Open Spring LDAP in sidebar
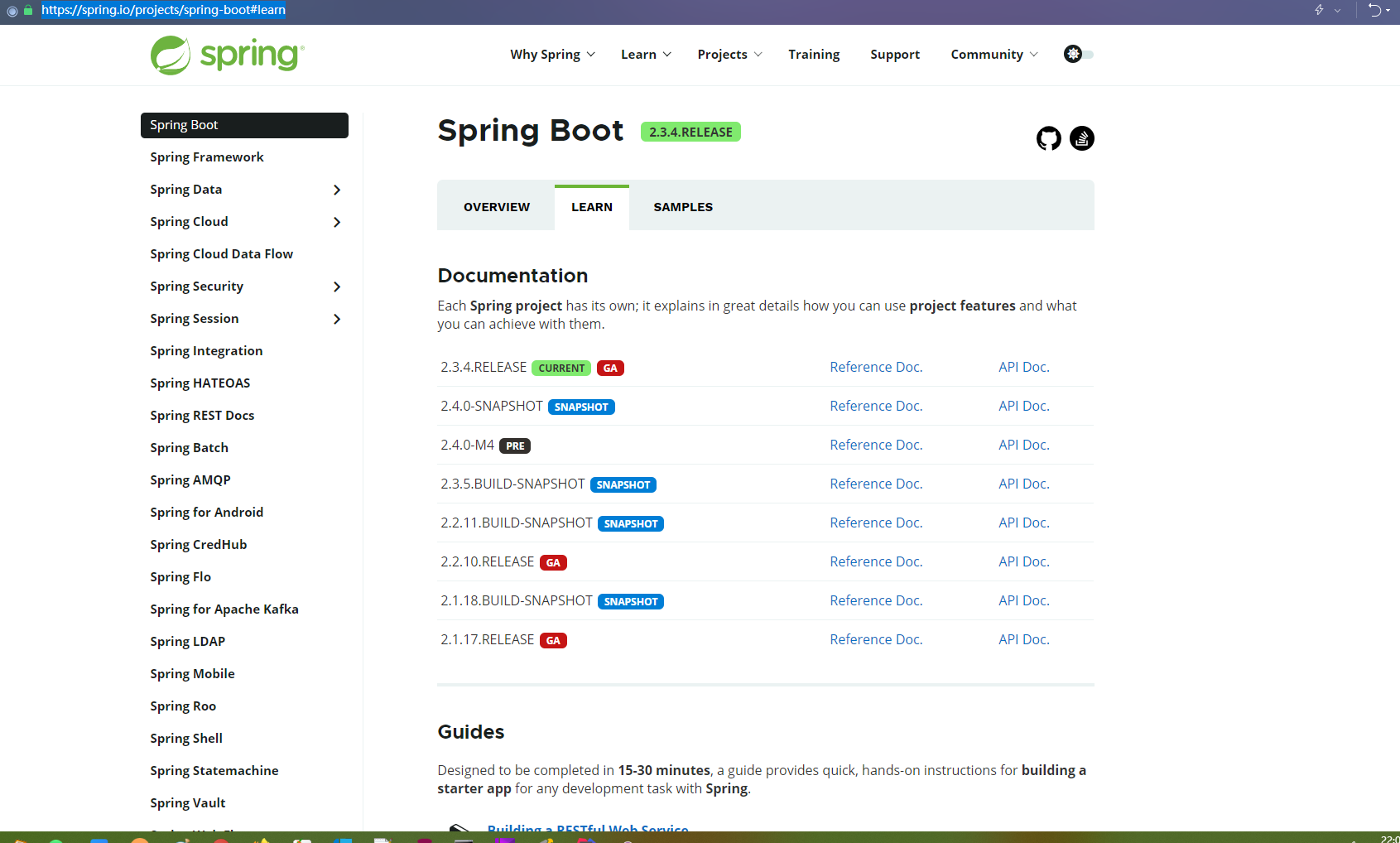Image resolution: width=1400 pixels, height=843 pixels. tap(188, 642)
